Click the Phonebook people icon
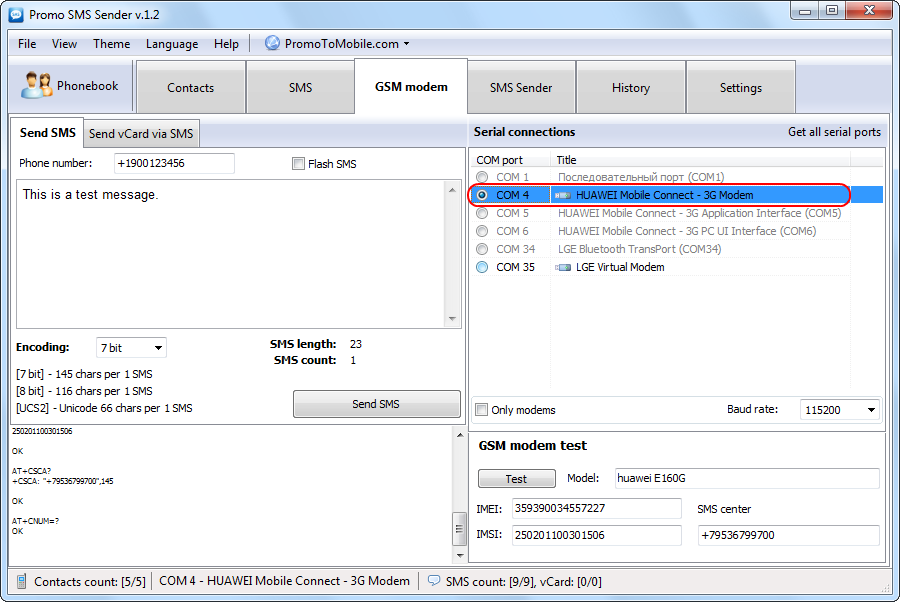Image resolution: width=900 pixels, height=602 pixels. pyautogui.click(x=36, y=85)
